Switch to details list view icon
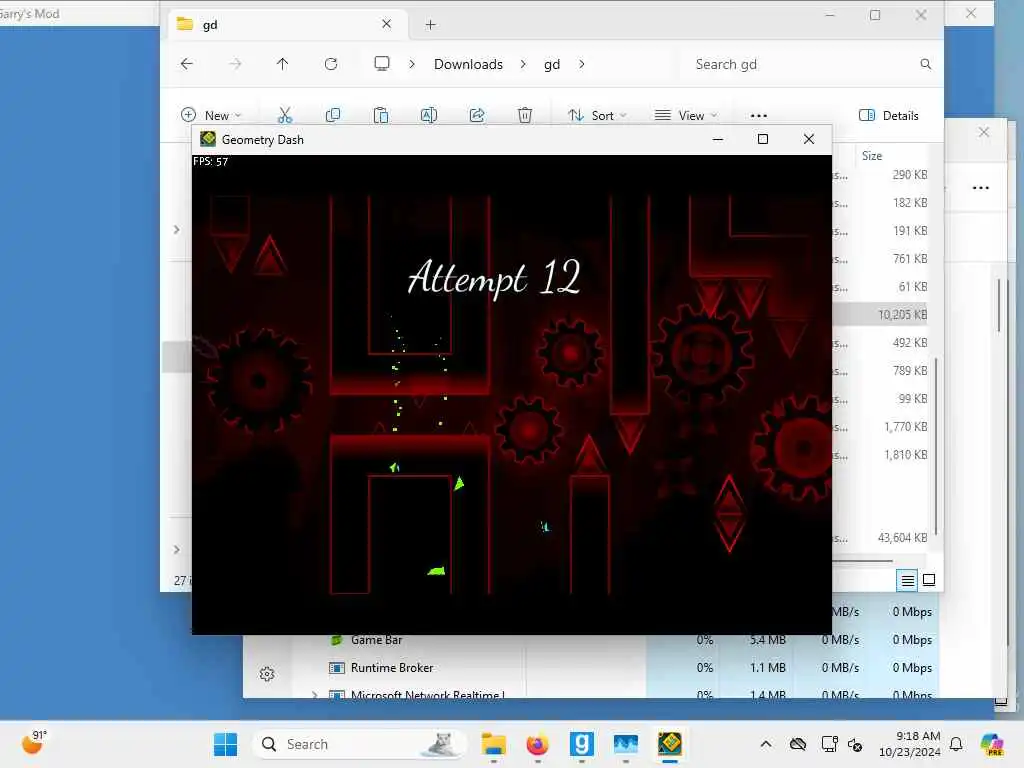1024x768 pixels. coord(907,580)
